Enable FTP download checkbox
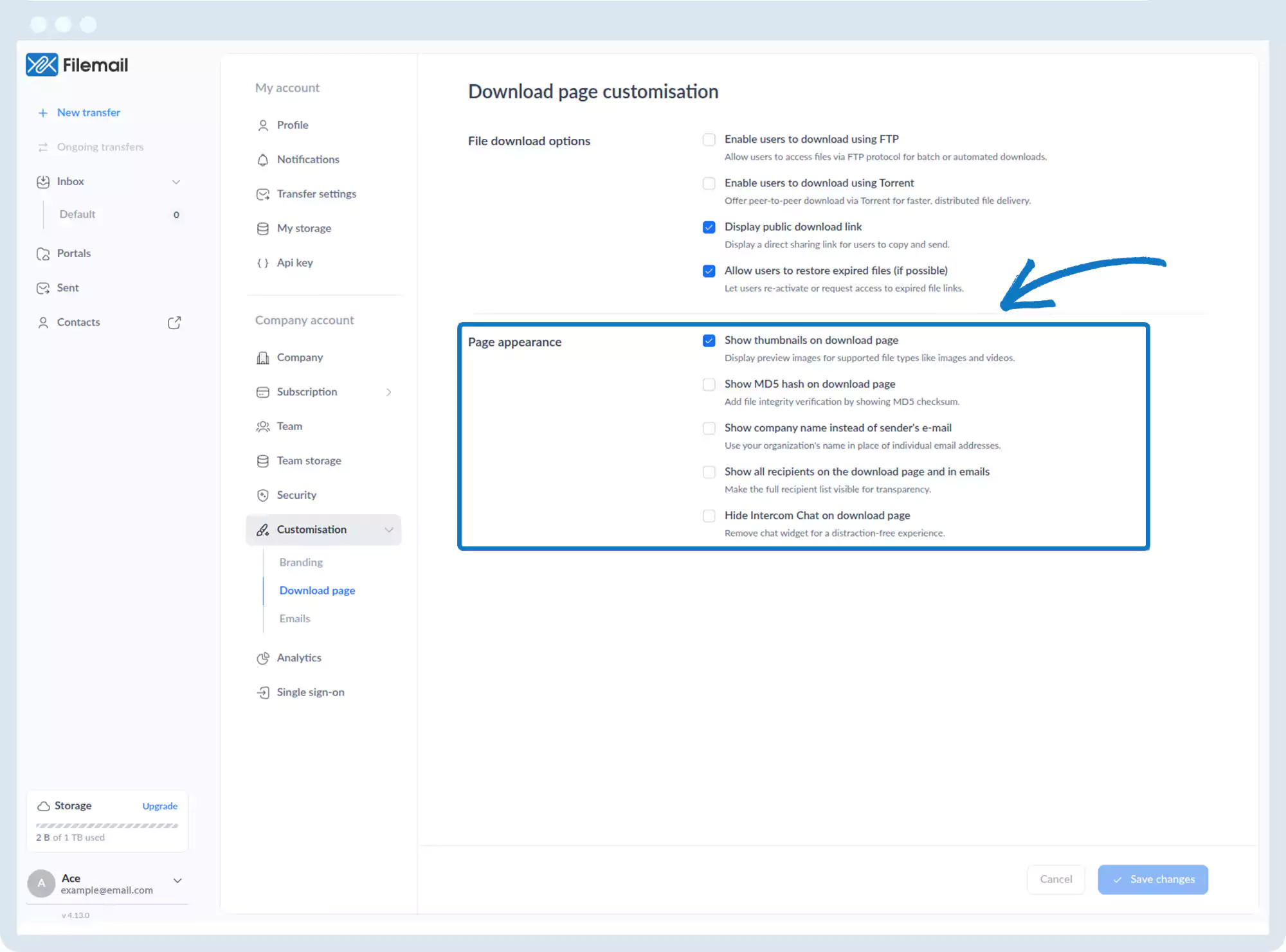Image resolution: width=1286 pixels, height=952 pixels. [709, 139]
